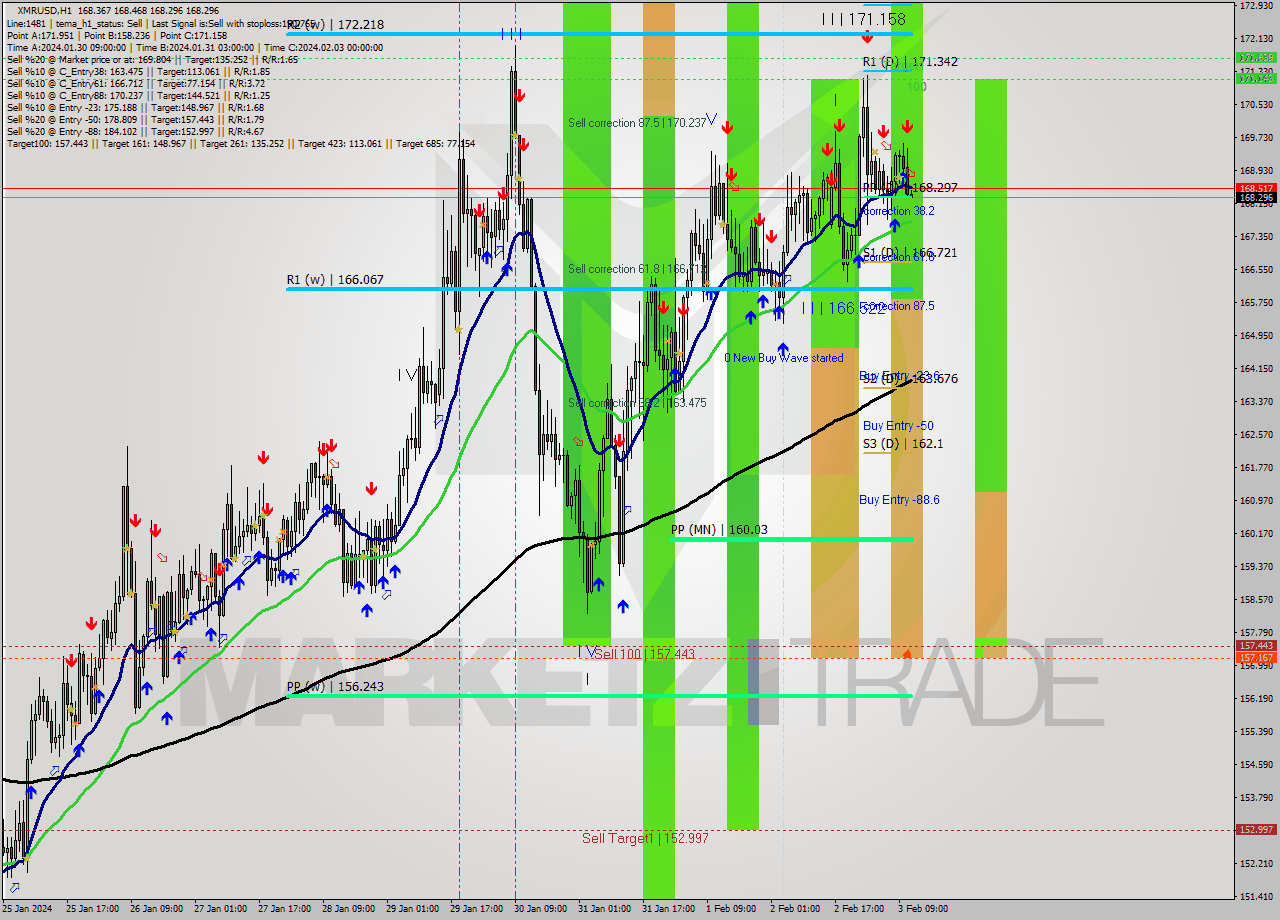This screenshot has height=920, width=1280.
Task: Click 'Sell correction 87.5 | 170.237' label
Action: (x=637, y=123)
